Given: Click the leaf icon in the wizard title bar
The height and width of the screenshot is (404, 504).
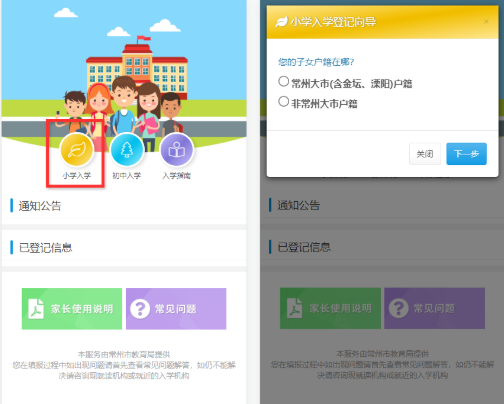Looking at the screenshot, I should tap(281, 22).
